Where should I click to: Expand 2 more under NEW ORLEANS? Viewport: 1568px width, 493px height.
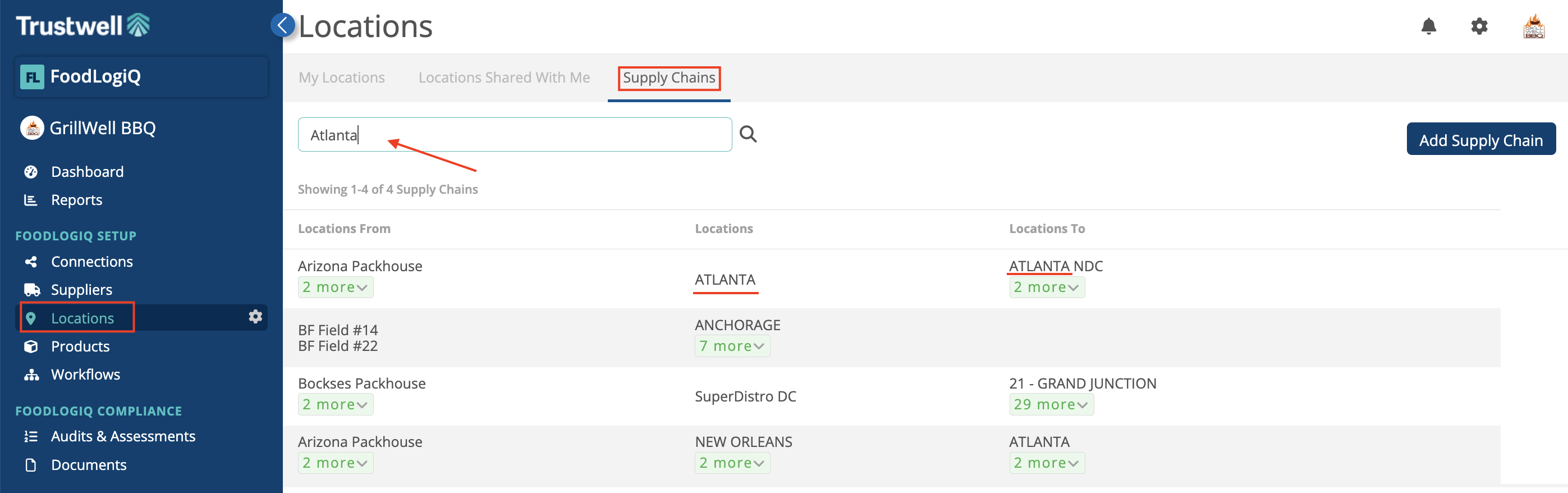click(x=732, y=463)
